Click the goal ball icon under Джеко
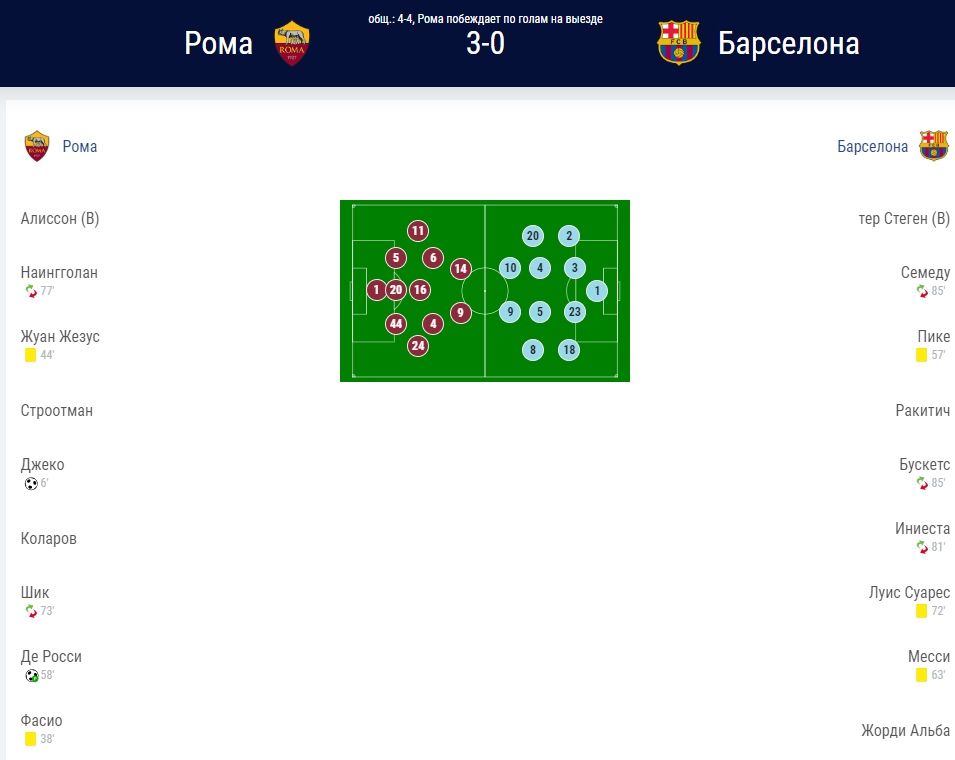The width and height of the screenshot is (955, 760). [x=30, y=483]
